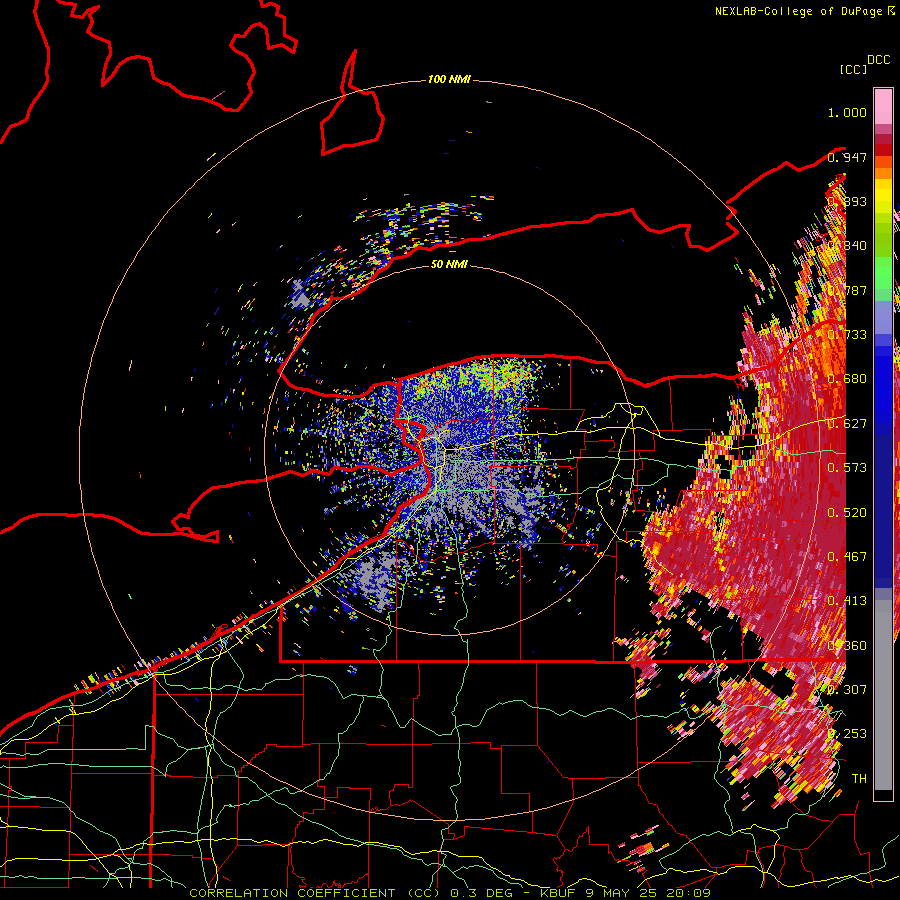Click the 0.253 scale value
The width and height of the screenshot is (900, 900).
point(847,734)
